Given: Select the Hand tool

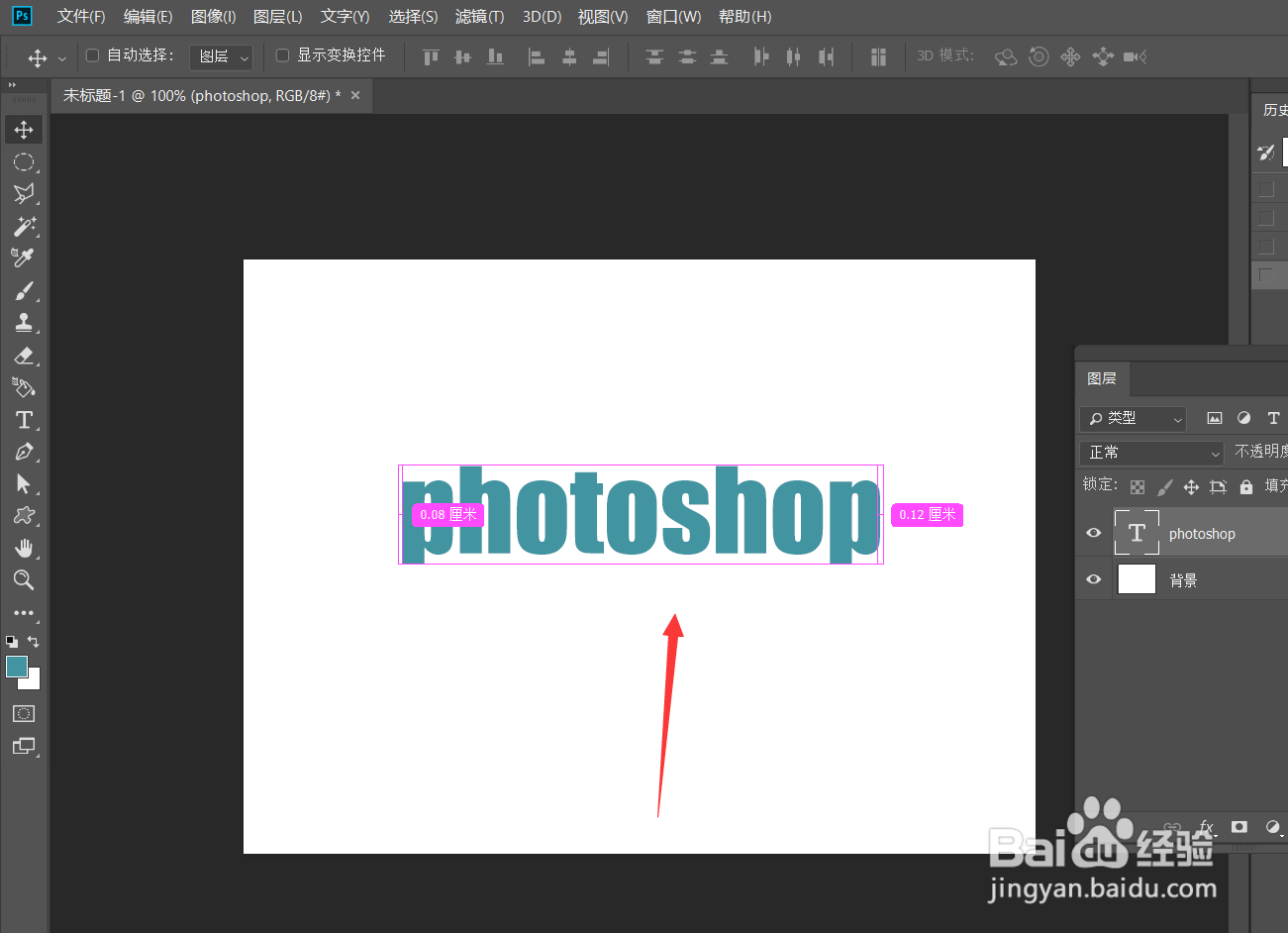Looking at the screenshot, I should 24,549.
